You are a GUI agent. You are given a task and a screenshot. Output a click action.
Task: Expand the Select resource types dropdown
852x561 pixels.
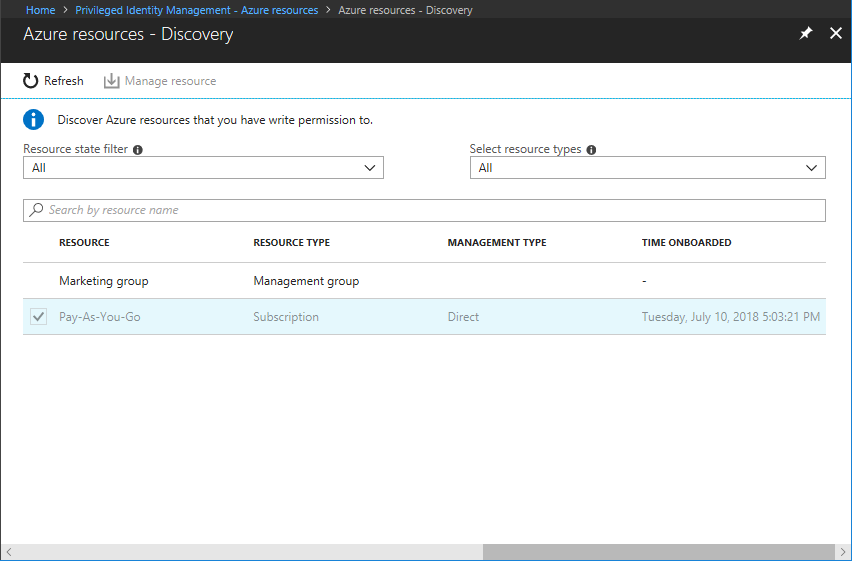pyautogui.click(x=647, y=168)
